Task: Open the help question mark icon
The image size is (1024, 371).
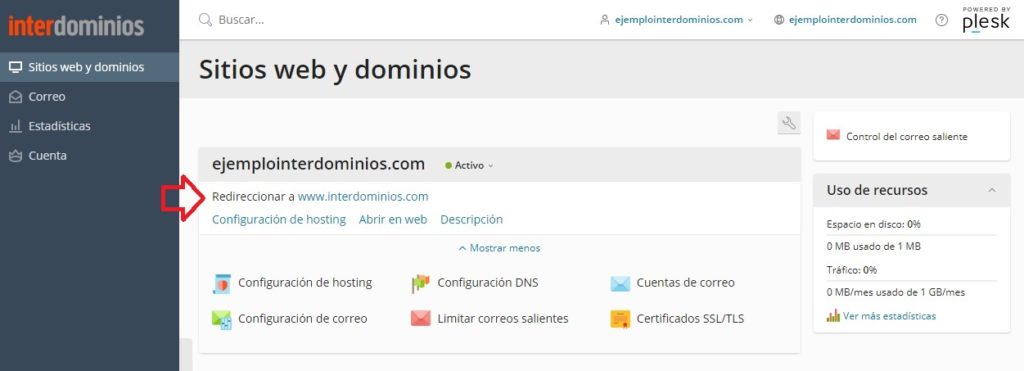Action: click(942, 20)
